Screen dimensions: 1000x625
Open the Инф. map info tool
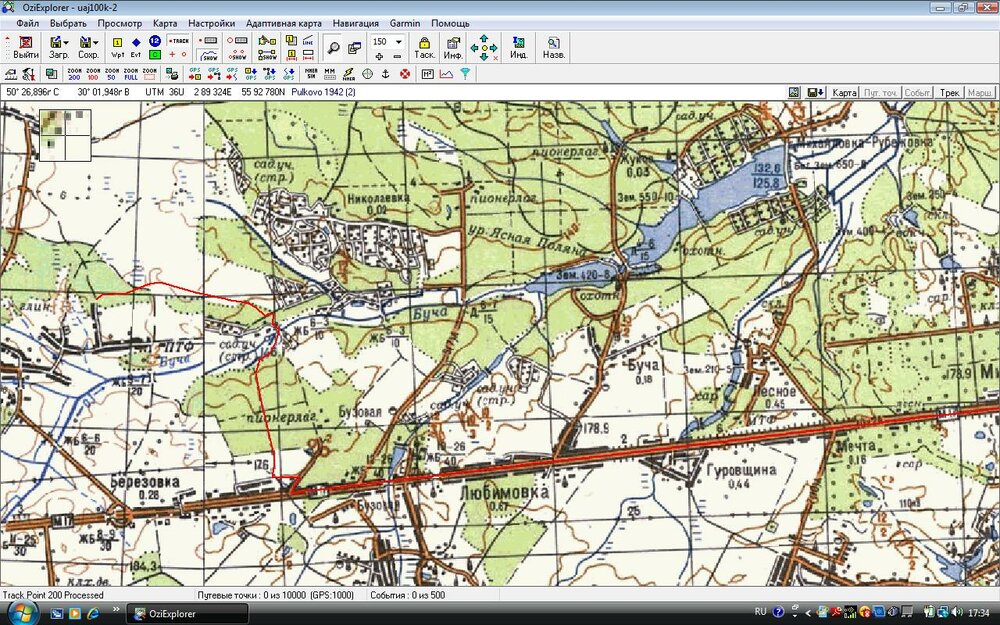pyautogui.click(x=453, y=47)
